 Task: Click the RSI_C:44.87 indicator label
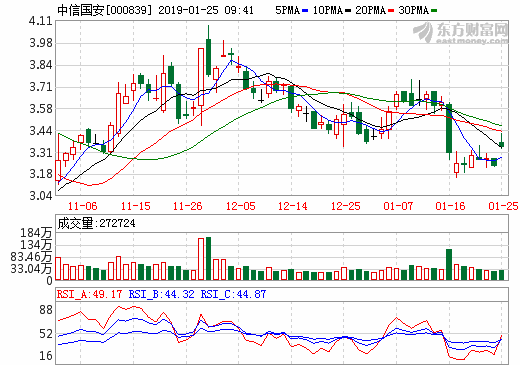pyautogui.click(x=233, y=294)
